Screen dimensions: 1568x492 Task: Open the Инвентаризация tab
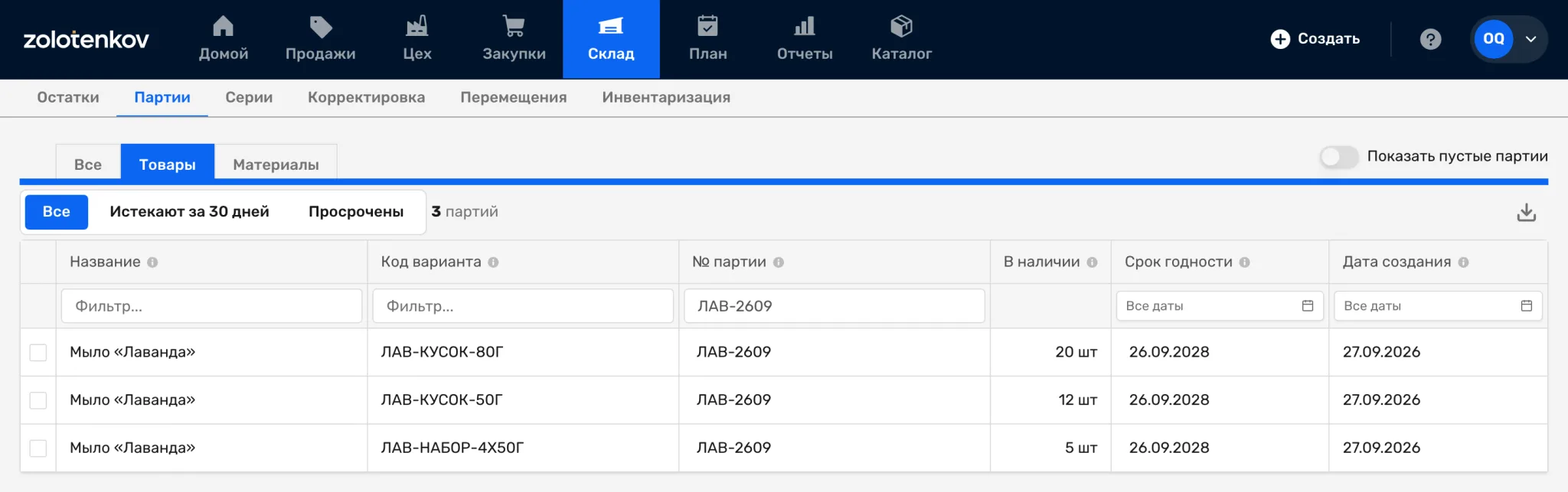[666, 98]
